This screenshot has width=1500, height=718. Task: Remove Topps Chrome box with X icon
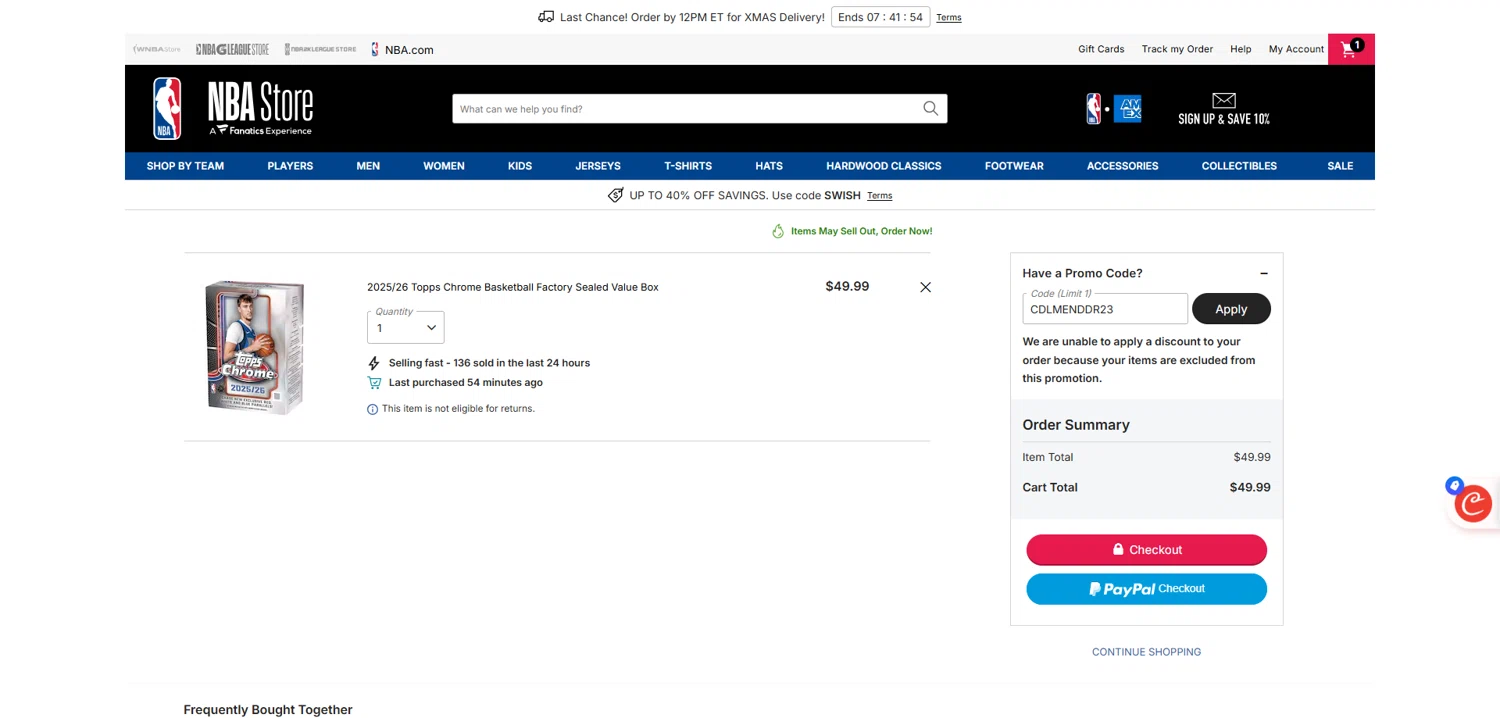pyautogui.click(x=925, y=287)
